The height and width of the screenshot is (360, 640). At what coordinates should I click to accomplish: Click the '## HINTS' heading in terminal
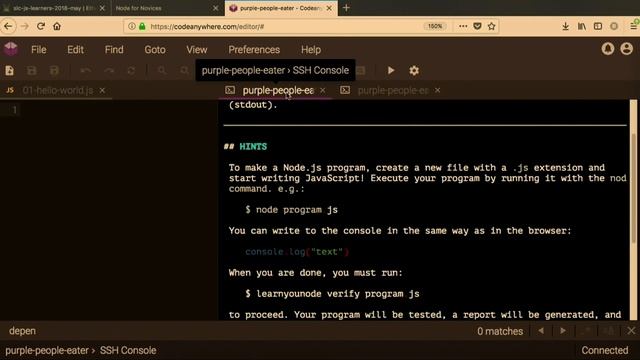click(245, 147)
